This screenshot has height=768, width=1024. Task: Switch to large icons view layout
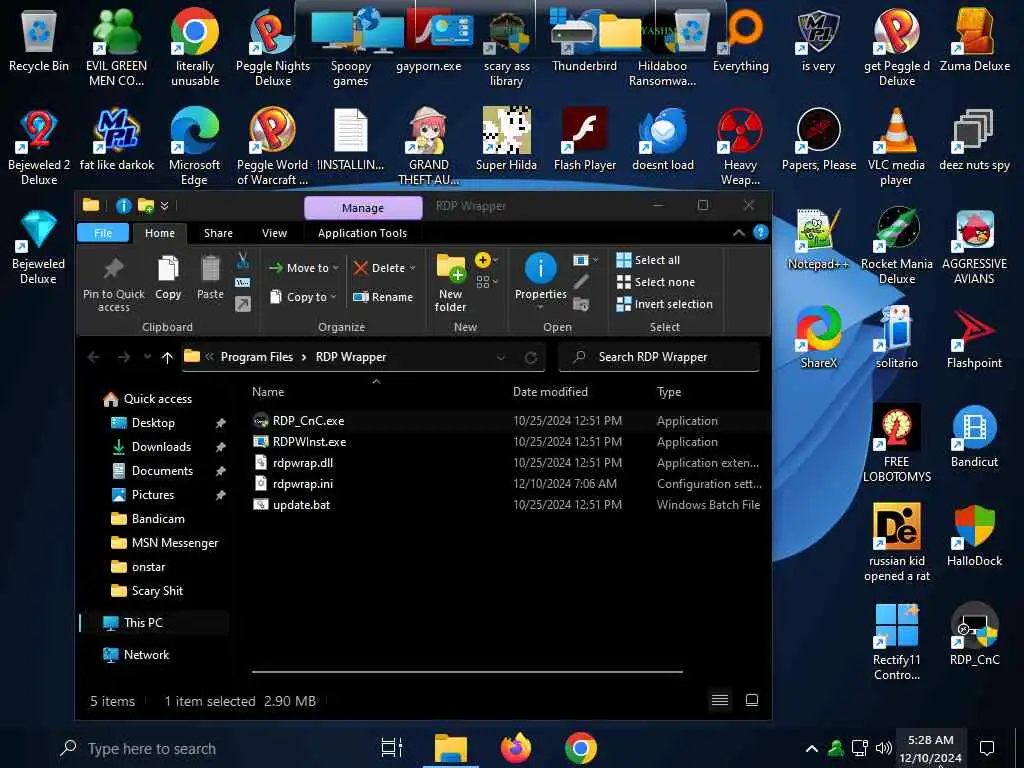coord(752,700)
